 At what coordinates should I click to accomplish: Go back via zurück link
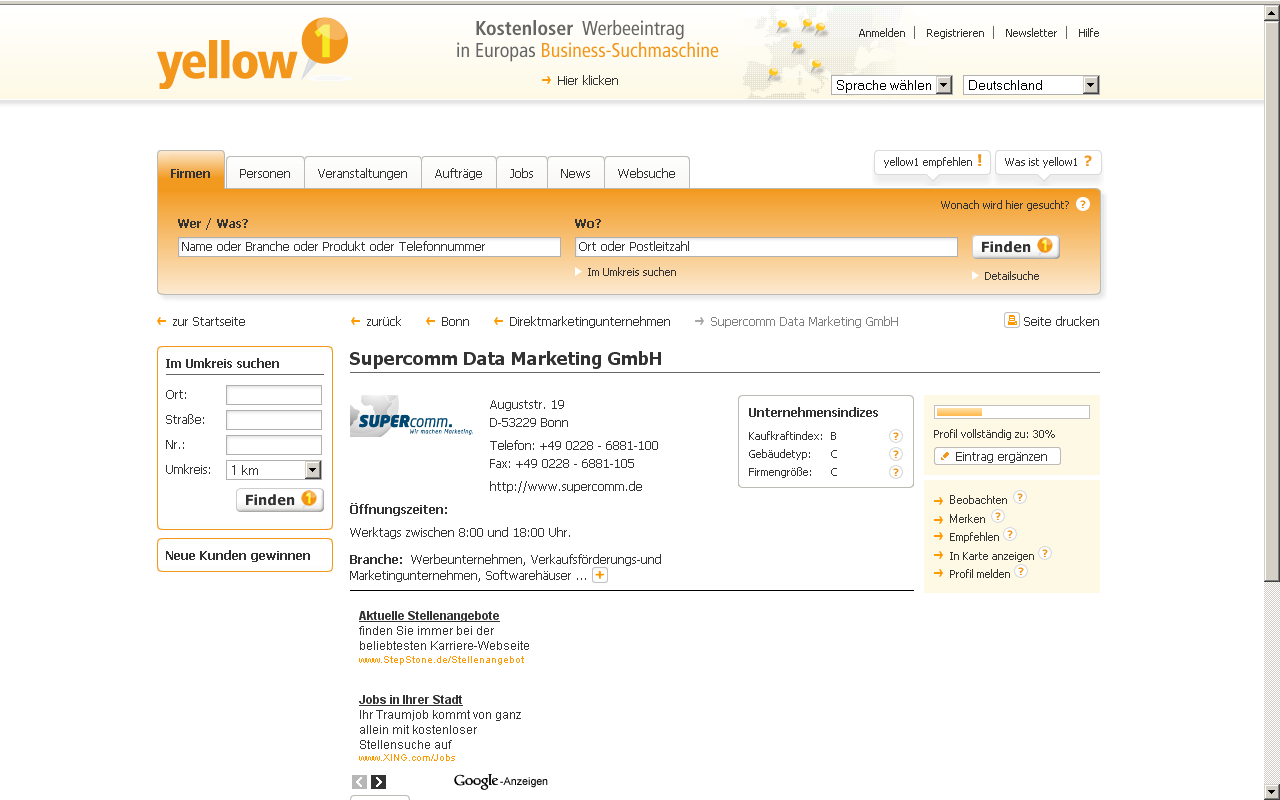click(376, 321)
